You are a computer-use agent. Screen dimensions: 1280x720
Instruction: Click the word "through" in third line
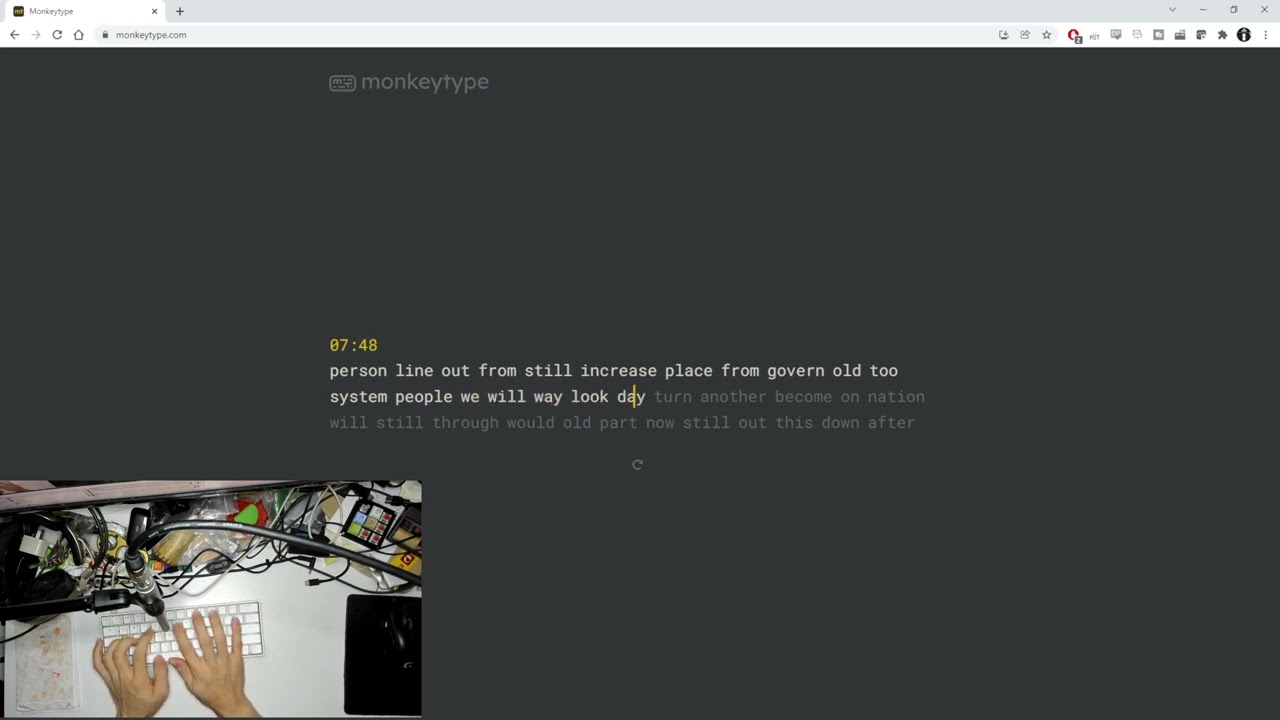(x=466, y=423)
